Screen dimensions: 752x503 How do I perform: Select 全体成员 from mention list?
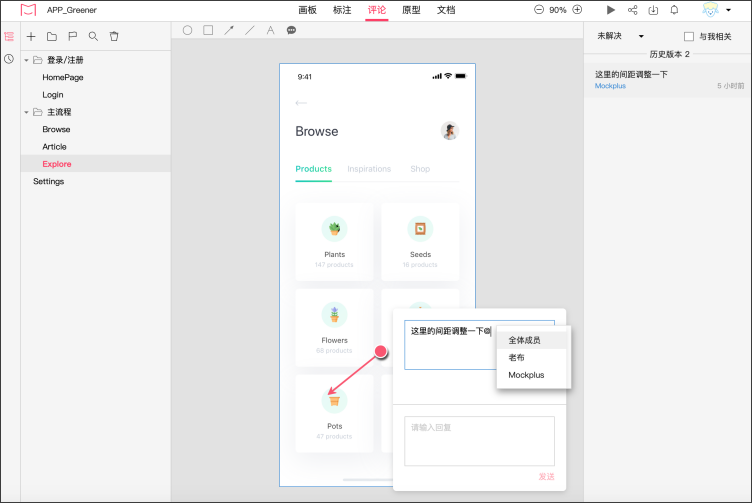525,340
